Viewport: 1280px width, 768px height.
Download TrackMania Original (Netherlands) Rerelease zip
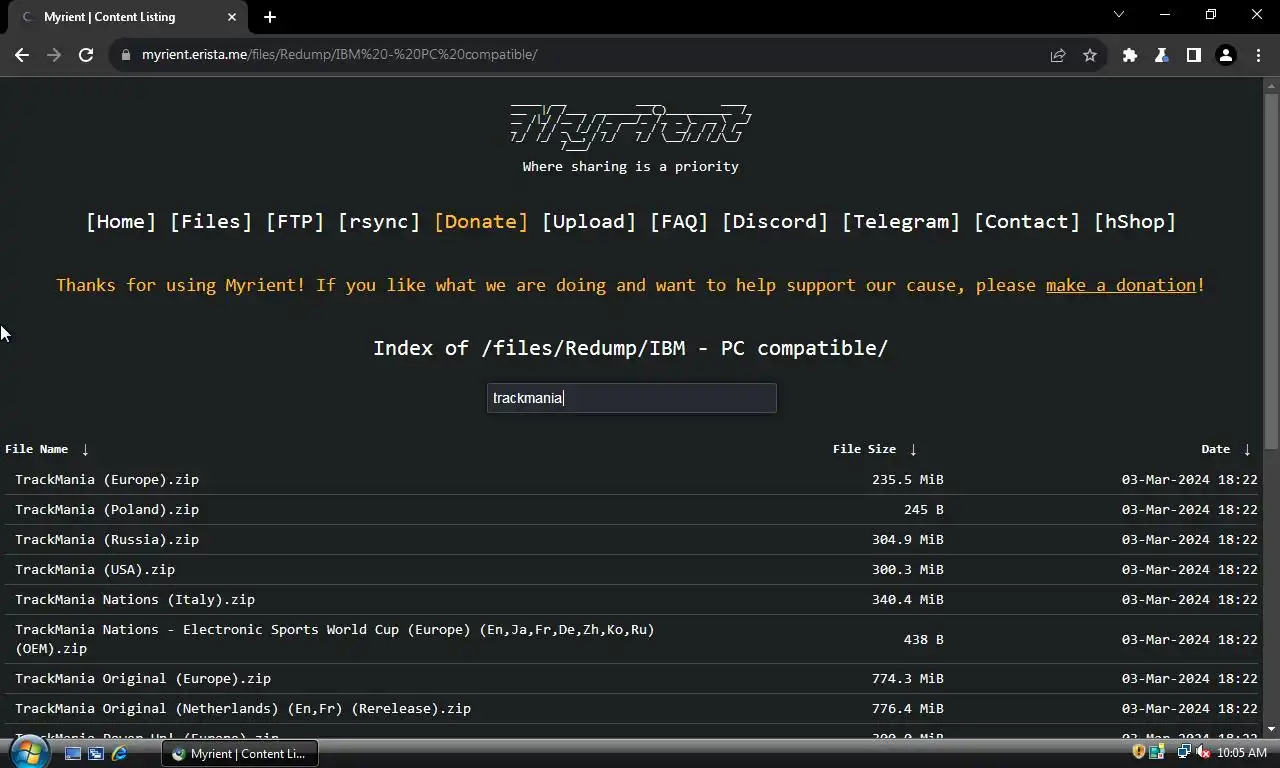[x=243, y=709]
